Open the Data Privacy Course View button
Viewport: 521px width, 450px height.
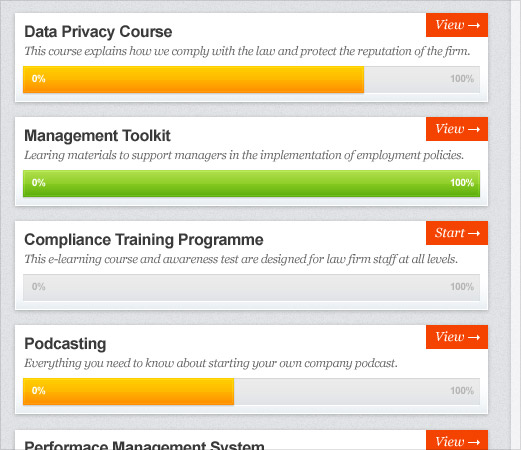(457, 25)
